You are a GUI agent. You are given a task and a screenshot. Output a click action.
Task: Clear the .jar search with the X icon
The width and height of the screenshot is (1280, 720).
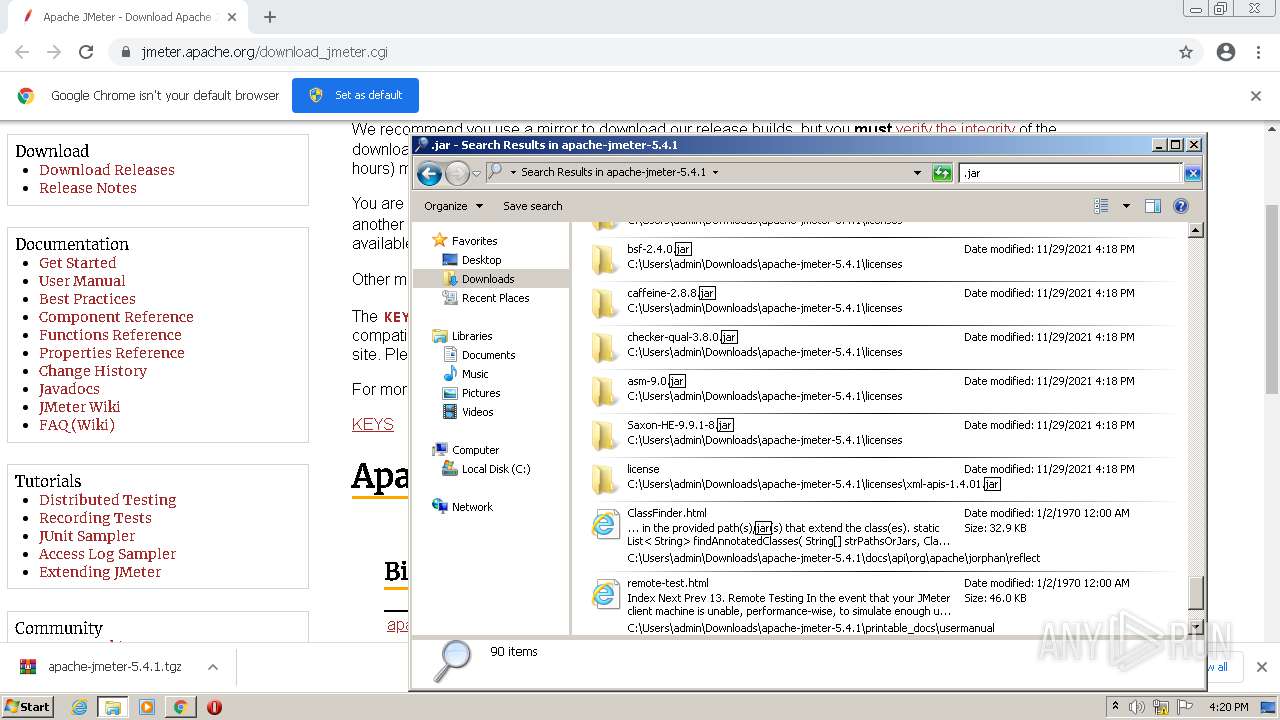[x=1192, y=173]
